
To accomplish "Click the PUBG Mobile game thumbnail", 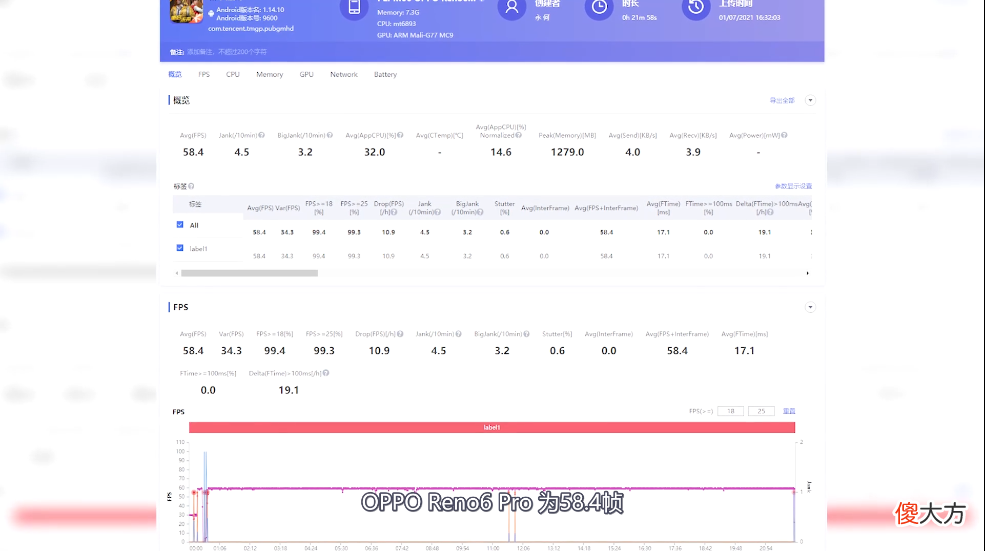I will tap(186, 11).
